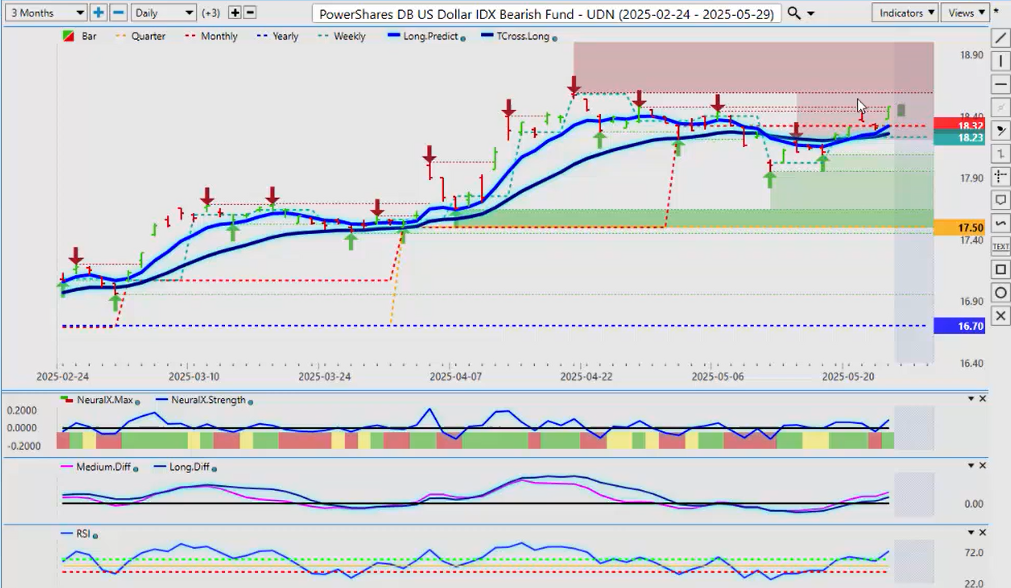Click the magnifier symbol search icon
Viewport: 1011px width, 588px height.
794,13
